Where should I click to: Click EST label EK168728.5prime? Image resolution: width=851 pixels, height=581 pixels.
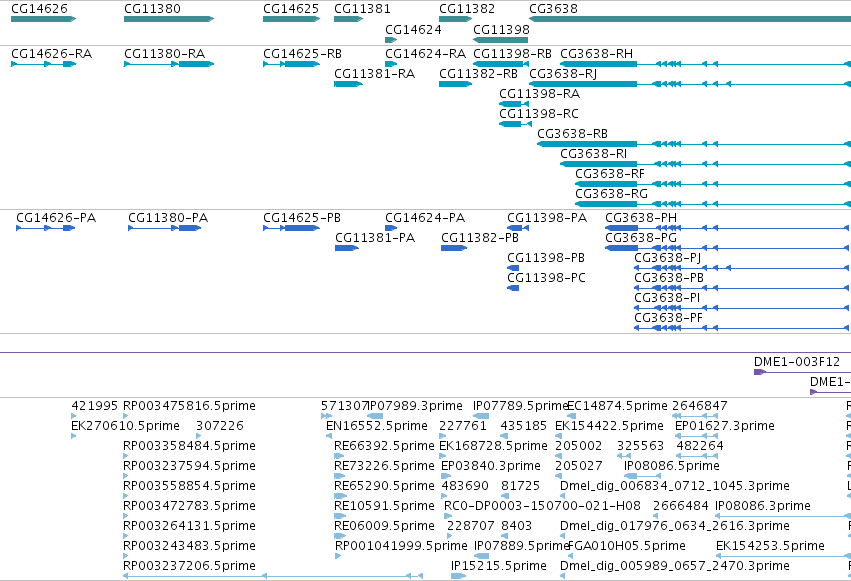pyautogui.click(x=493, y=446)
